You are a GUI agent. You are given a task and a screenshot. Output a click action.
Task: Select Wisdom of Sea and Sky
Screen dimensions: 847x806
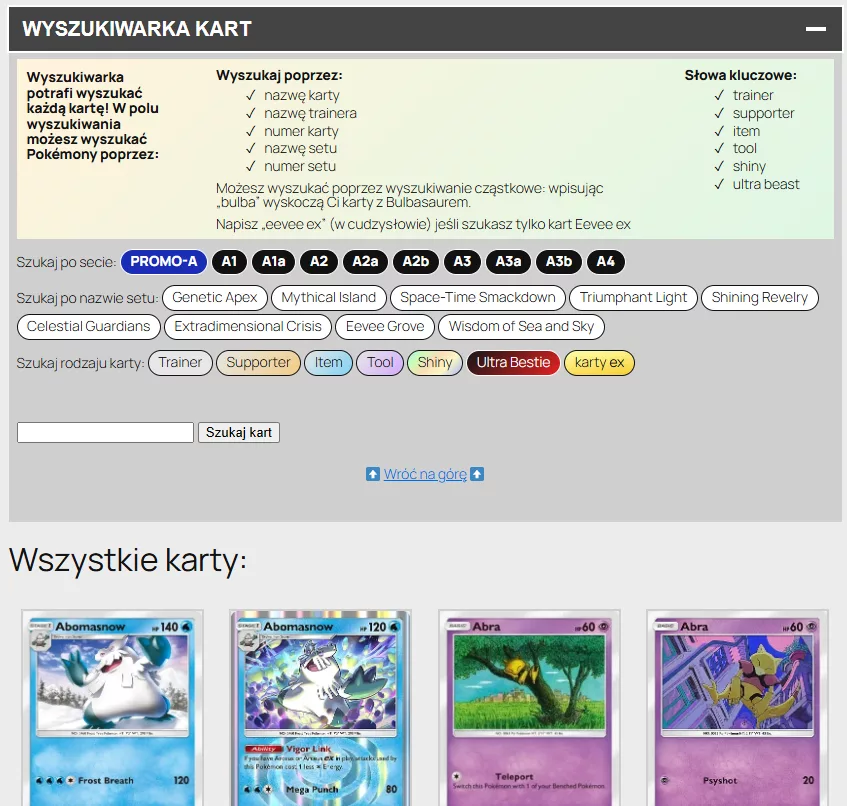click(x=521, y=327)
